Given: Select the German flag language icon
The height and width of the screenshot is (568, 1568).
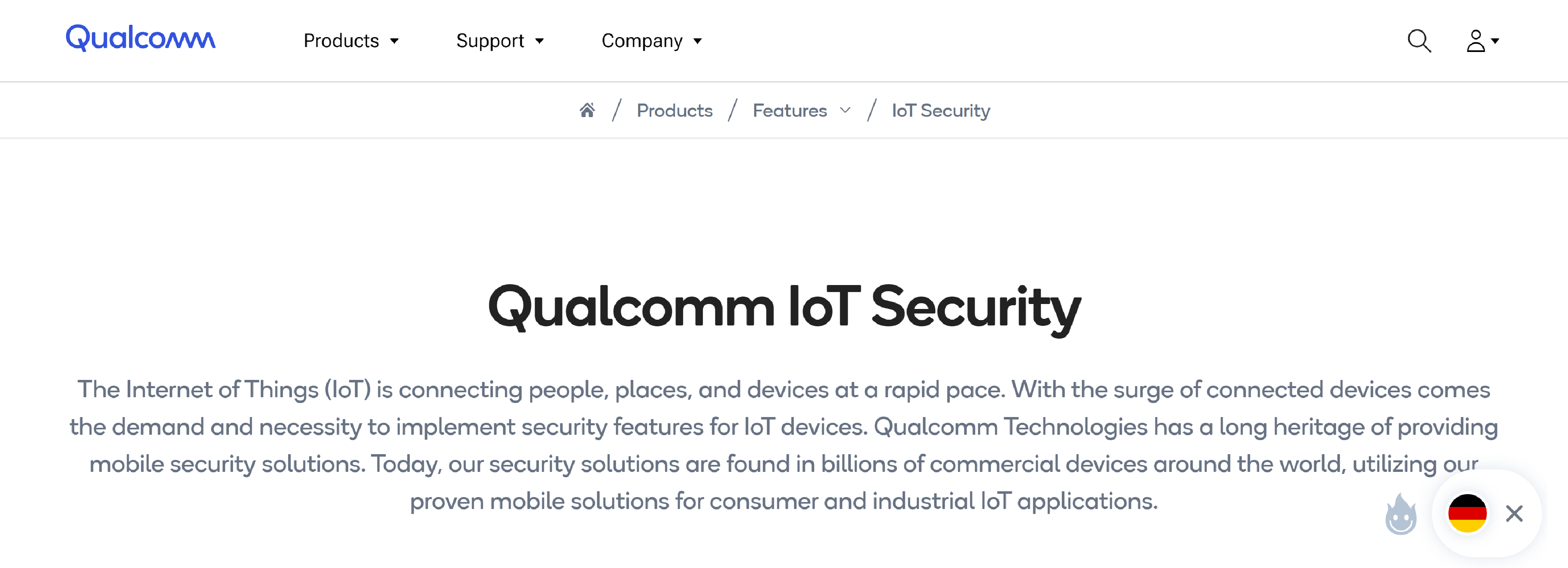Looking at the screenshot, I should [1467, 513].
